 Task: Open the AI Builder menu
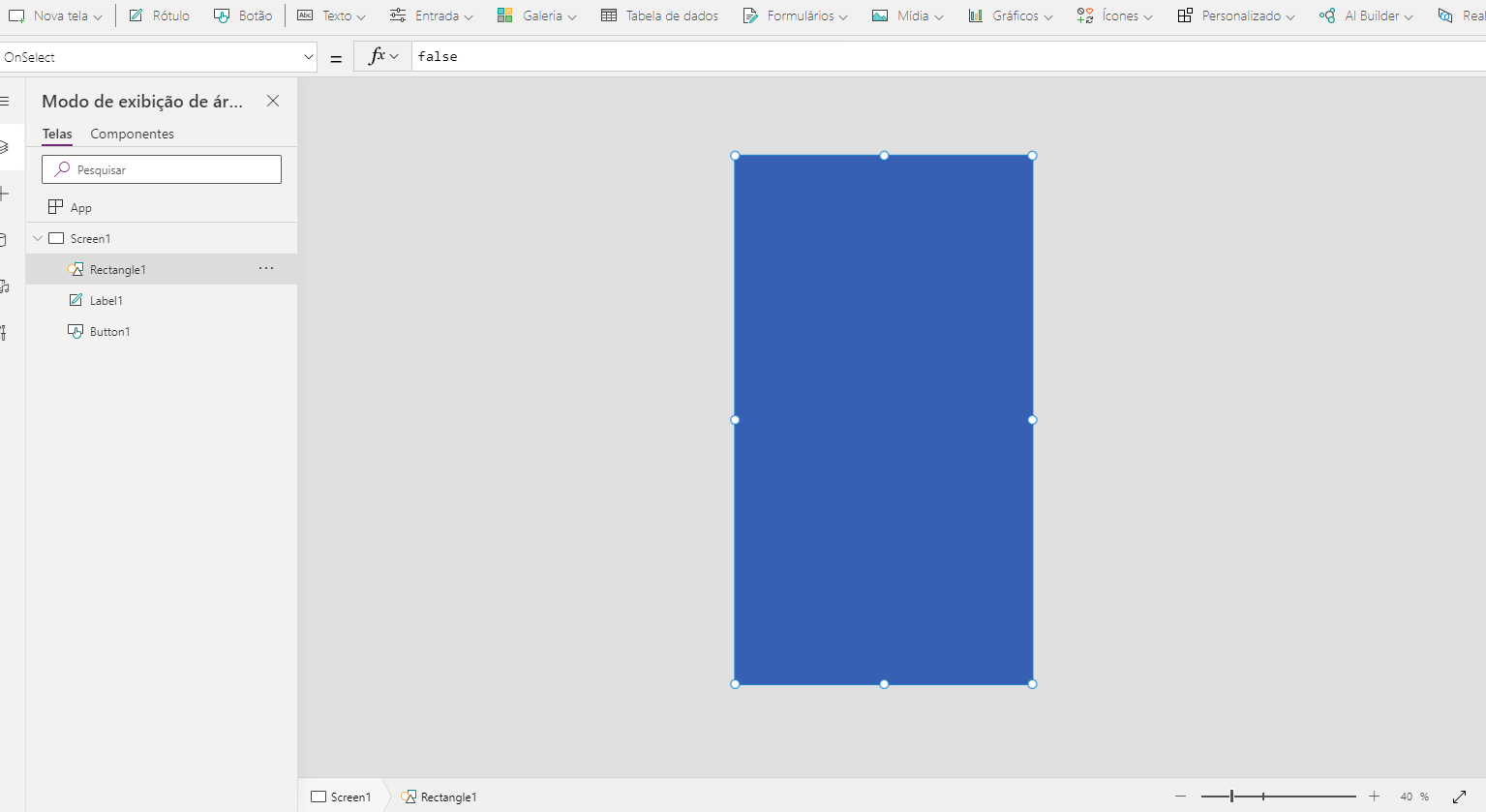tap(1366, 15)
